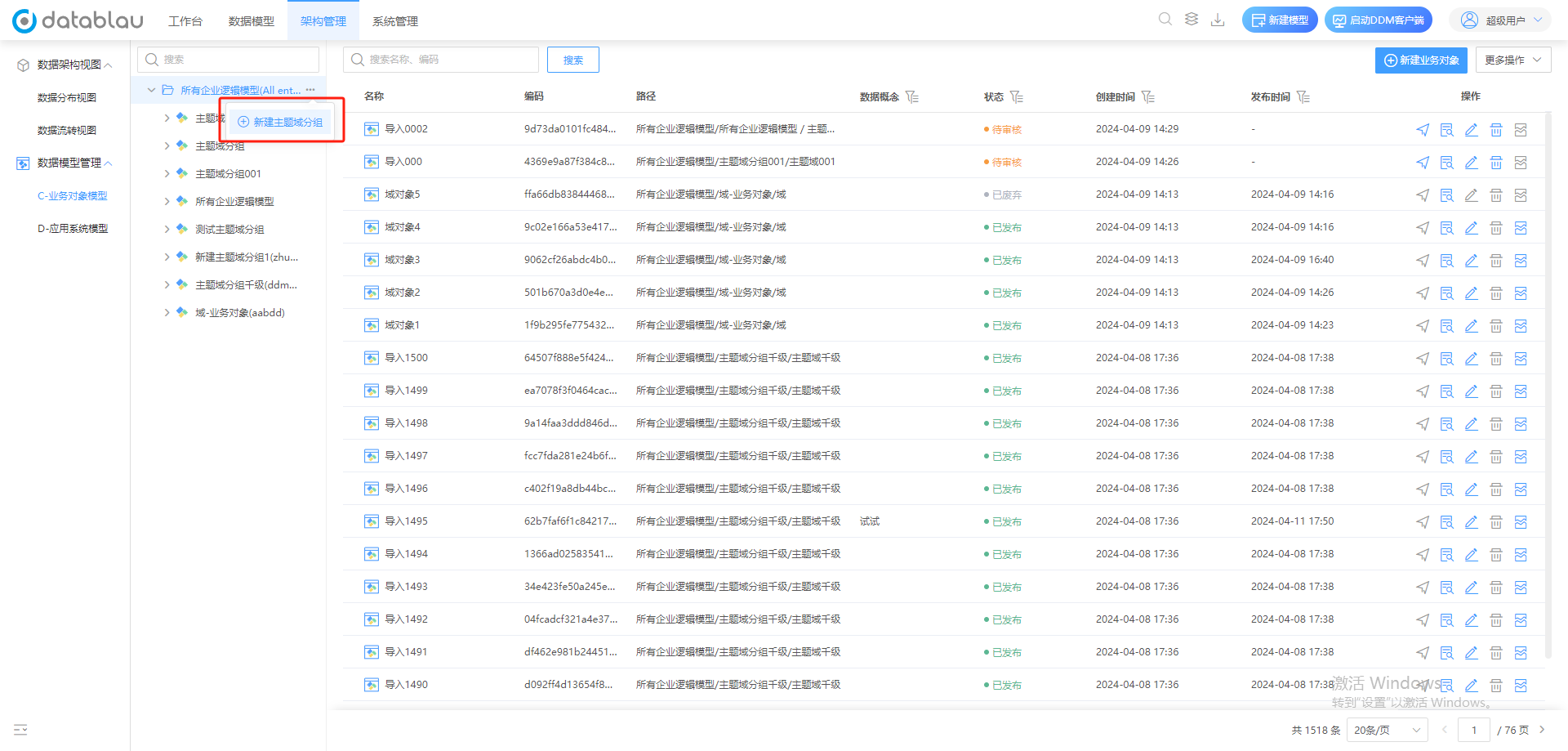Click the tree search input field
Screen dimensions: 1568x751
pyautogui.click(x=228, y=60)
